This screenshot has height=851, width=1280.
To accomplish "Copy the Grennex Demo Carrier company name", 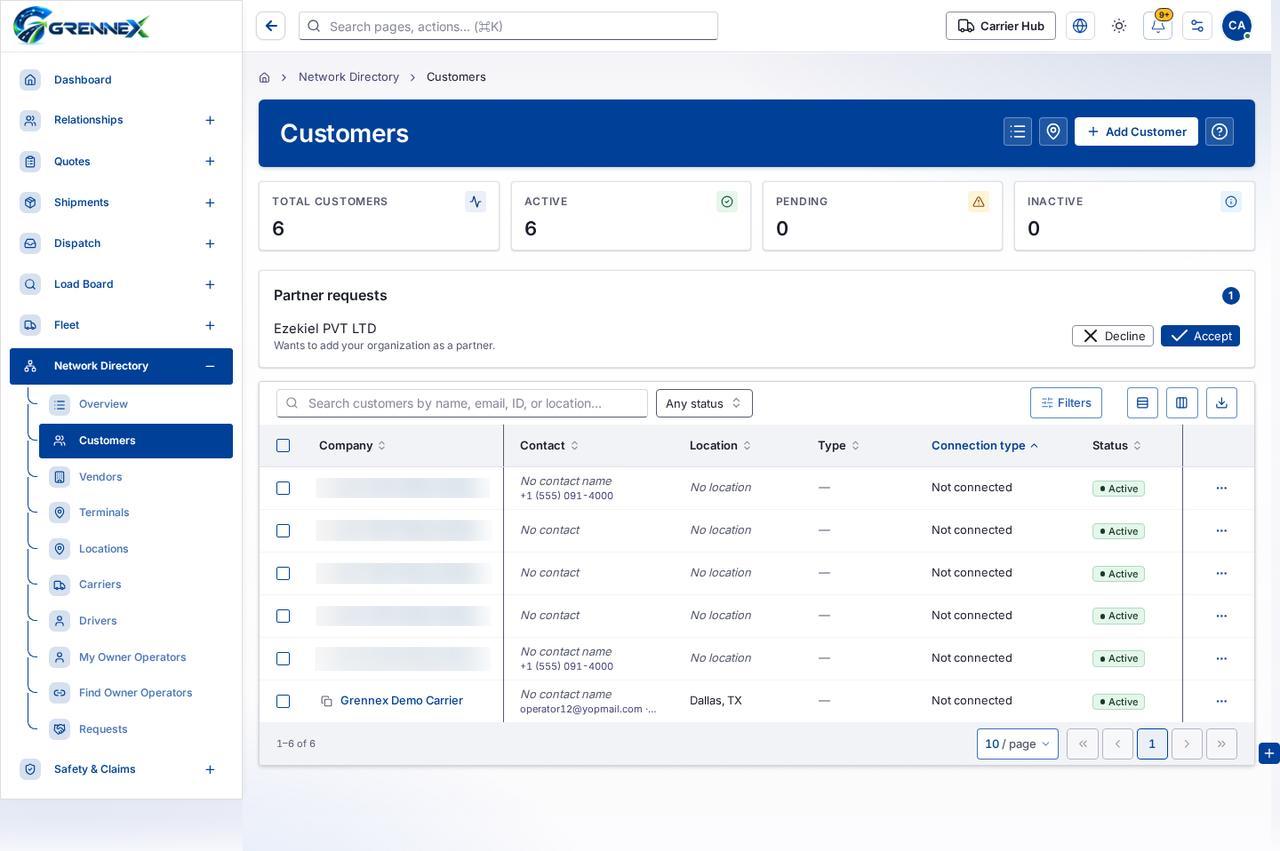I will tap(327, 701).
